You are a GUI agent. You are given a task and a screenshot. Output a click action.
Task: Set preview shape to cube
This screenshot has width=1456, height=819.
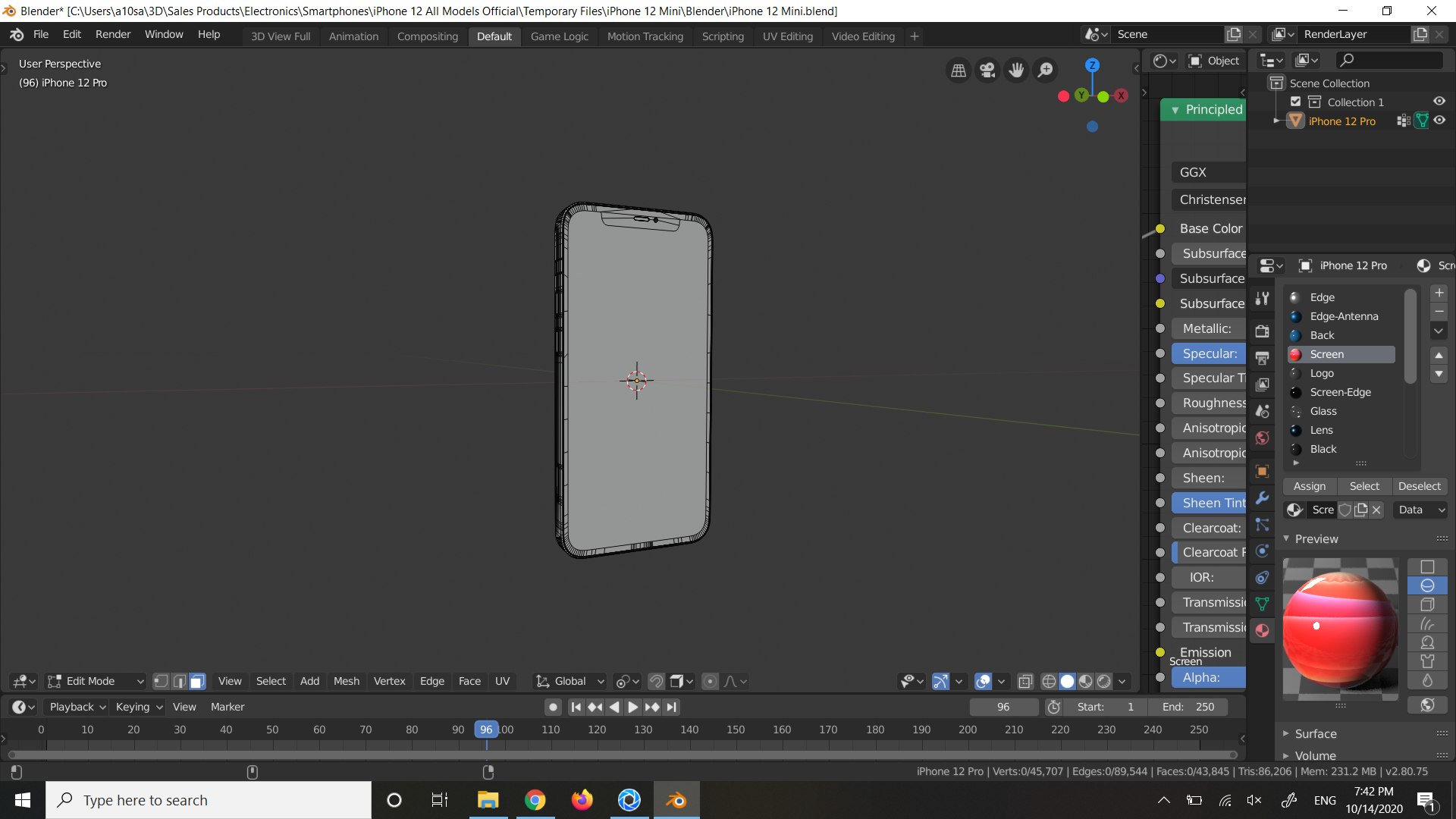tap(1427, 604)
